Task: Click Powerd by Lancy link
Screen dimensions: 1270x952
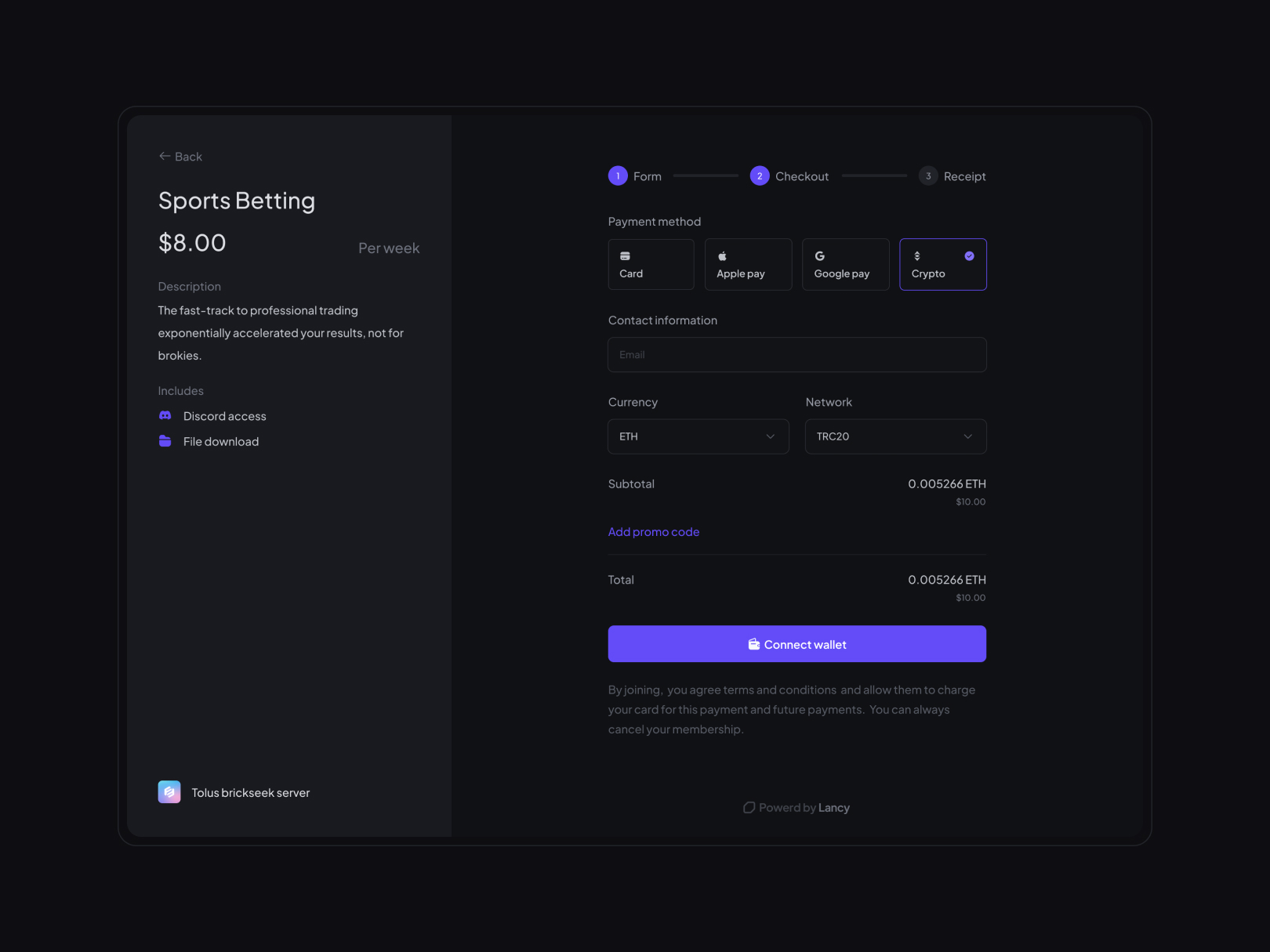Action: [796, 808]
